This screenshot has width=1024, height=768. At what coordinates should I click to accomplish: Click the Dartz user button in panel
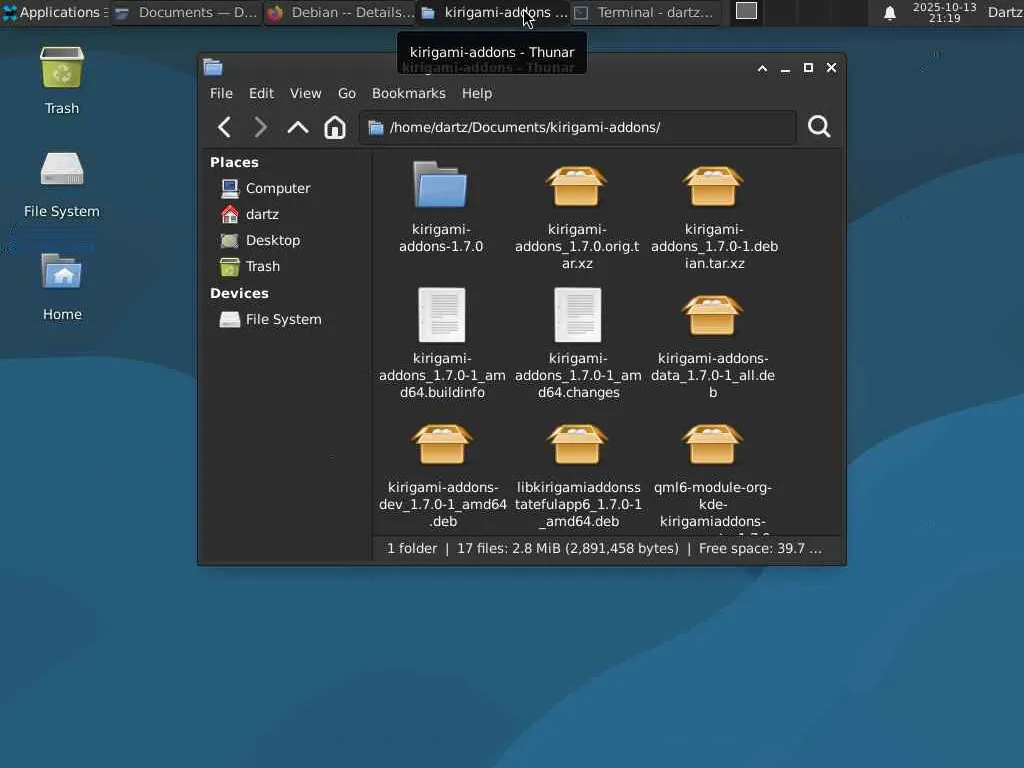(1005, 12)
